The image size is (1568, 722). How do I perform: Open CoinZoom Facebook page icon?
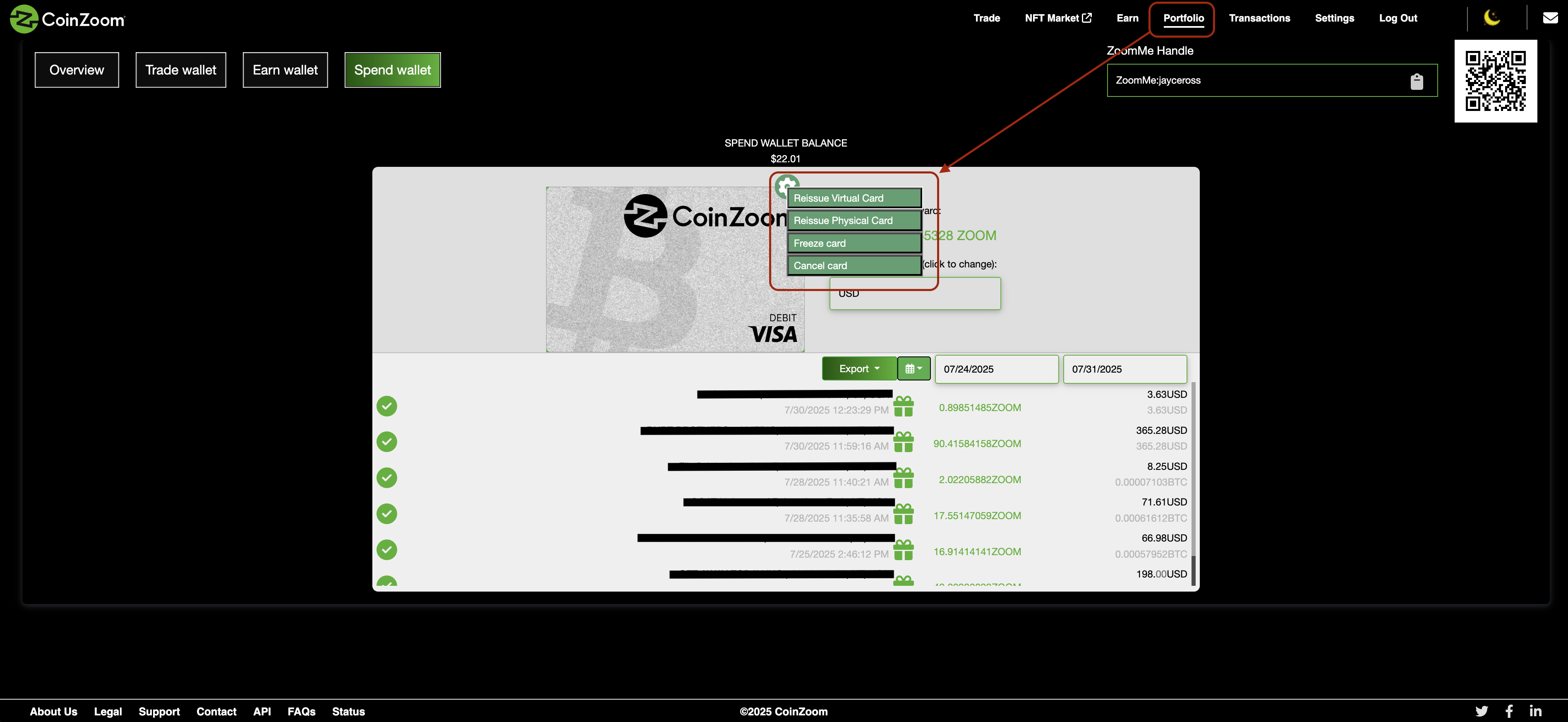[1510, 711]
